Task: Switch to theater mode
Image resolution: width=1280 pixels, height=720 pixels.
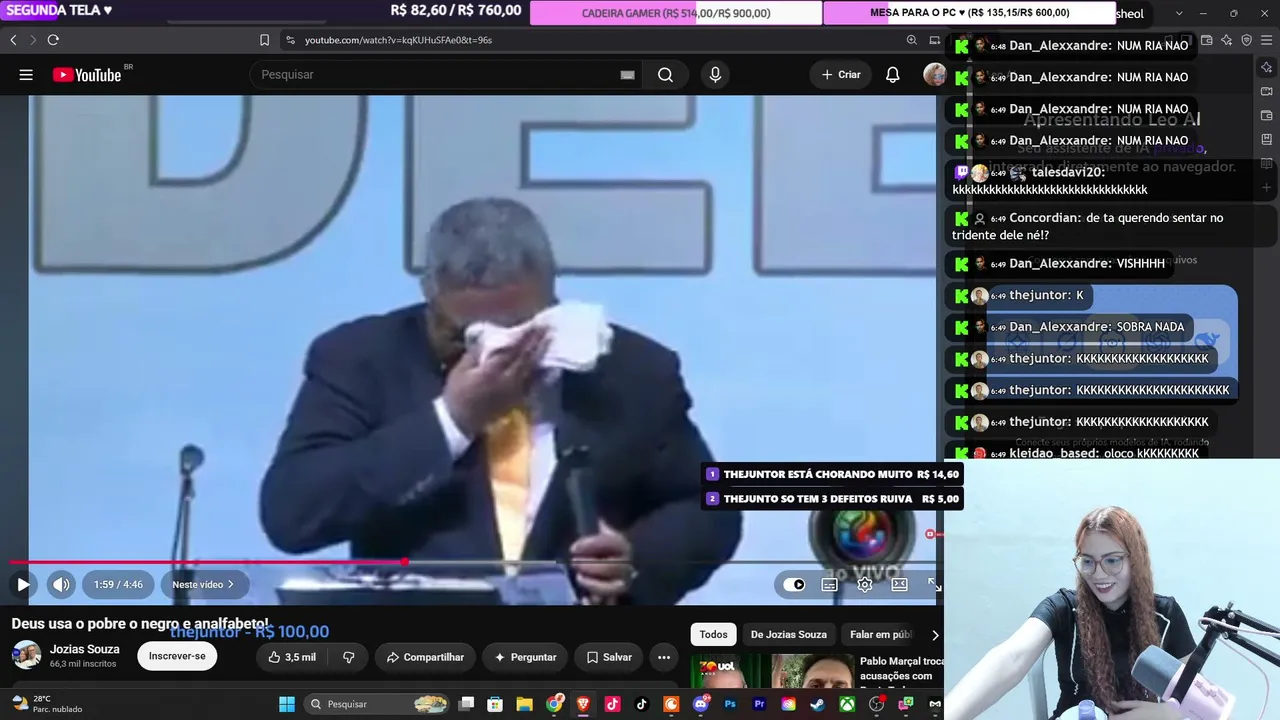Action: pos(900,585)
